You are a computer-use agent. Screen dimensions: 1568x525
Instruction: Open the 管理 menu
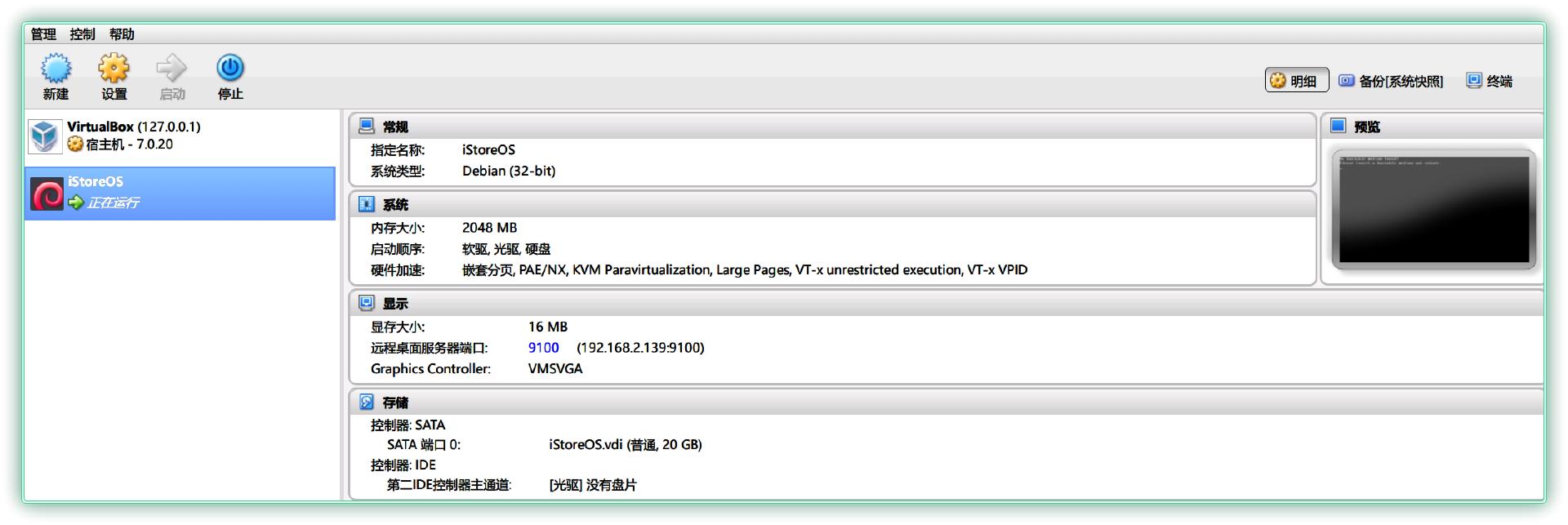coord(43,34)
